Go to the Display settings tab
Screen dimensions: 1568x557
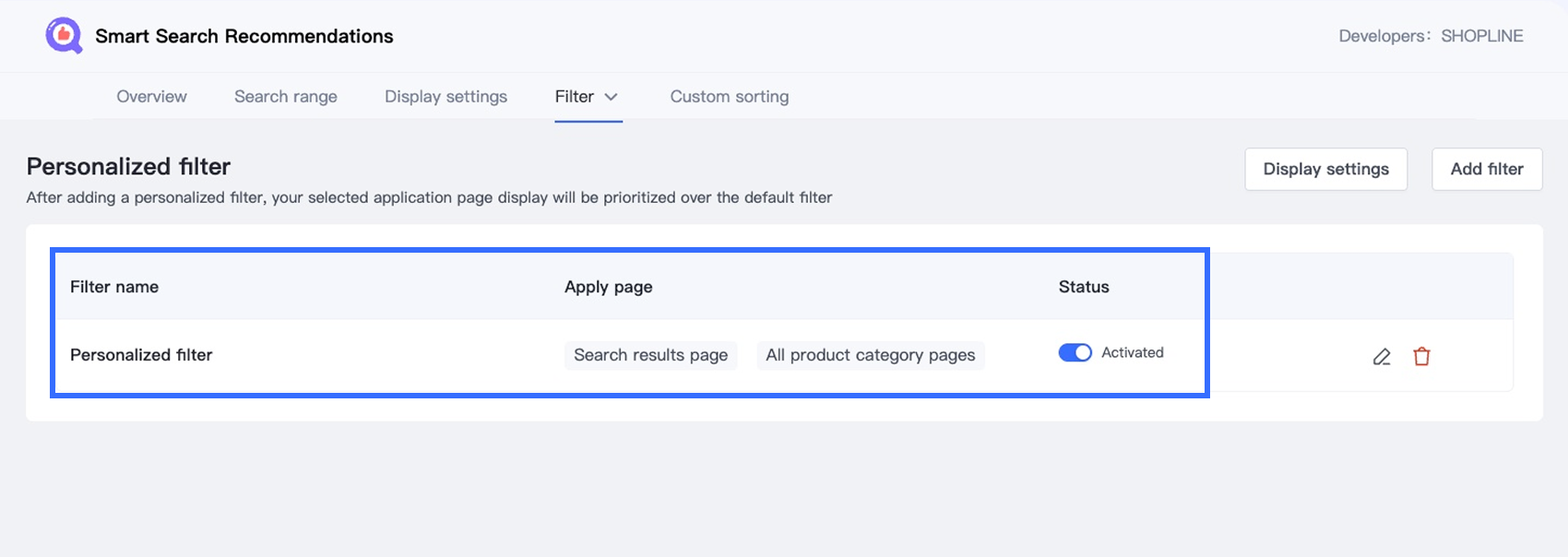(x=445, y=97)
